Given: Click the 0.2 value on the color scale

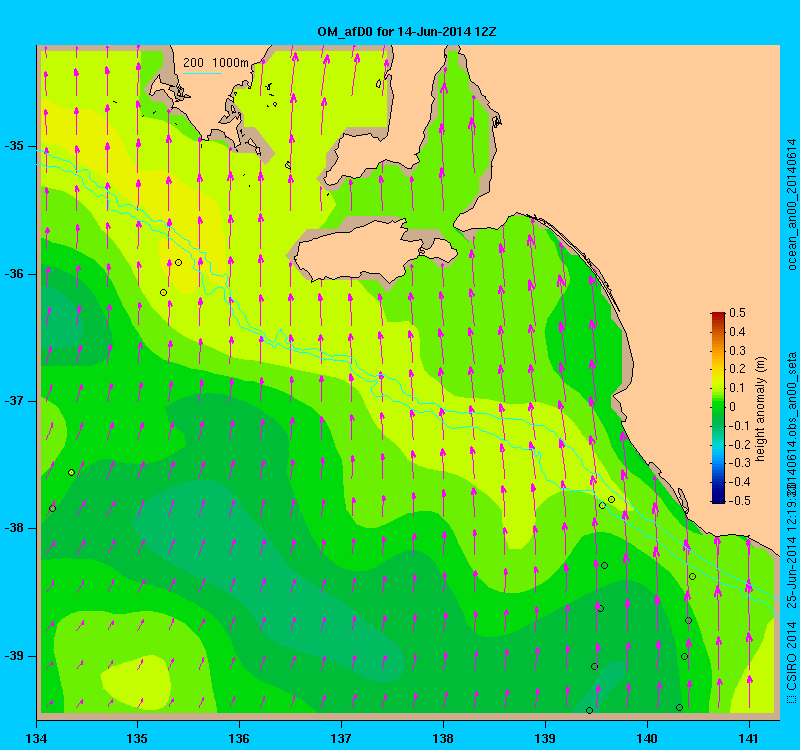Looking at the screenshot, I should click(738, 369).
